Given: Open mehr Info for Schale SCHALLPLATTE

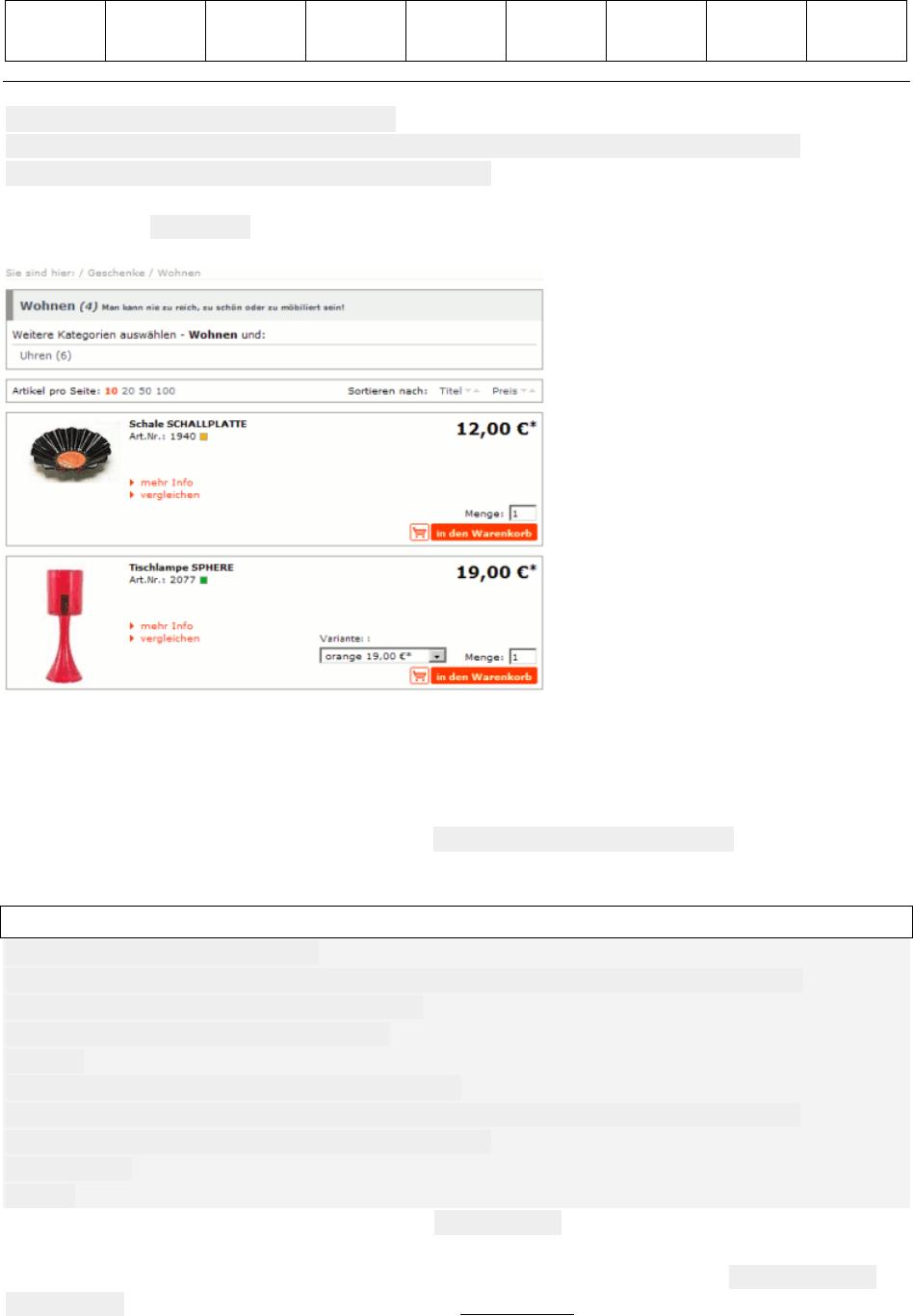Looking at the screenshot, I should point(167,482).
